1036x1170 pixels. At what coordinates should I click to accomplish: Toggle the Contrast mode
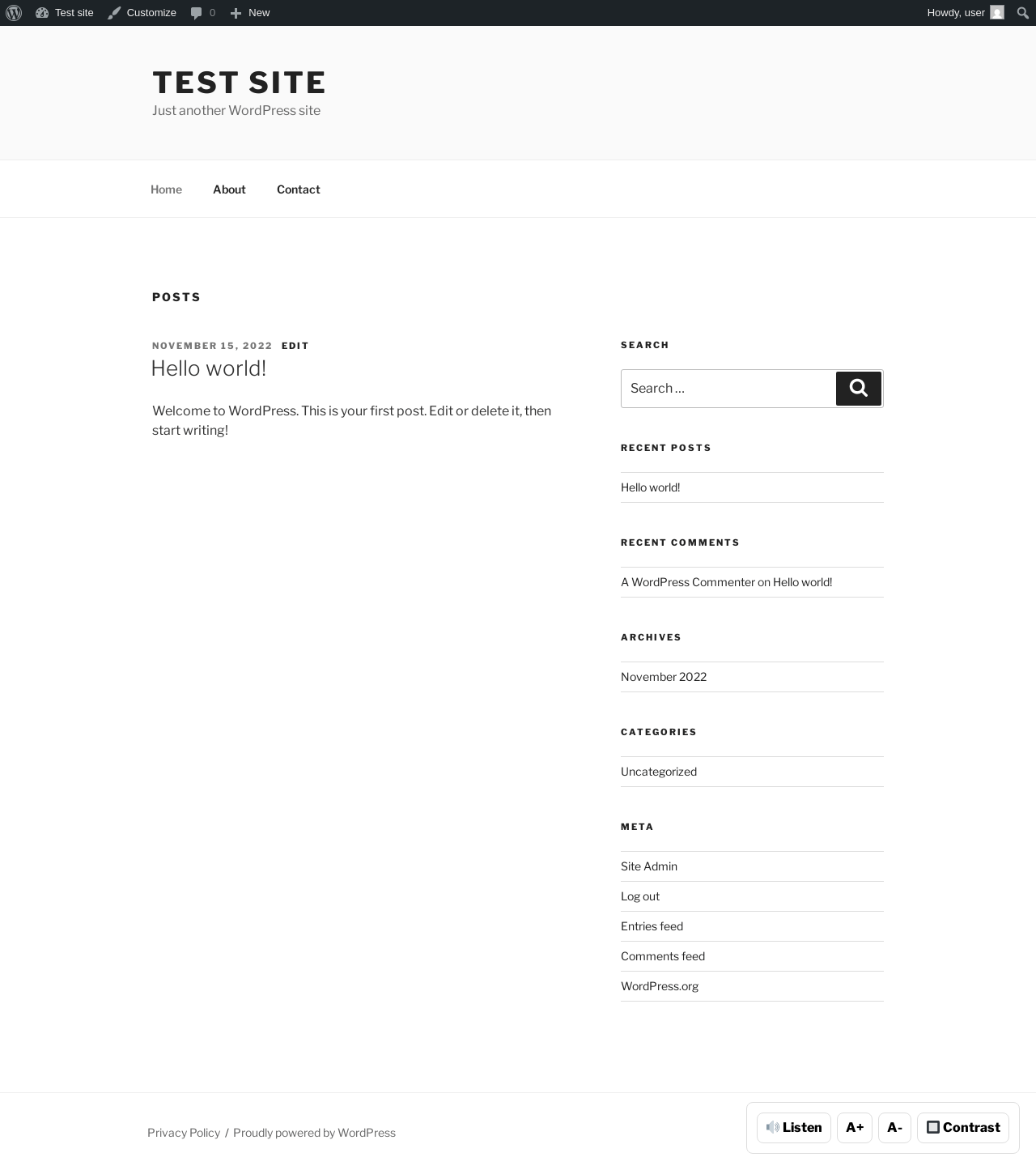pos(963,1127)
